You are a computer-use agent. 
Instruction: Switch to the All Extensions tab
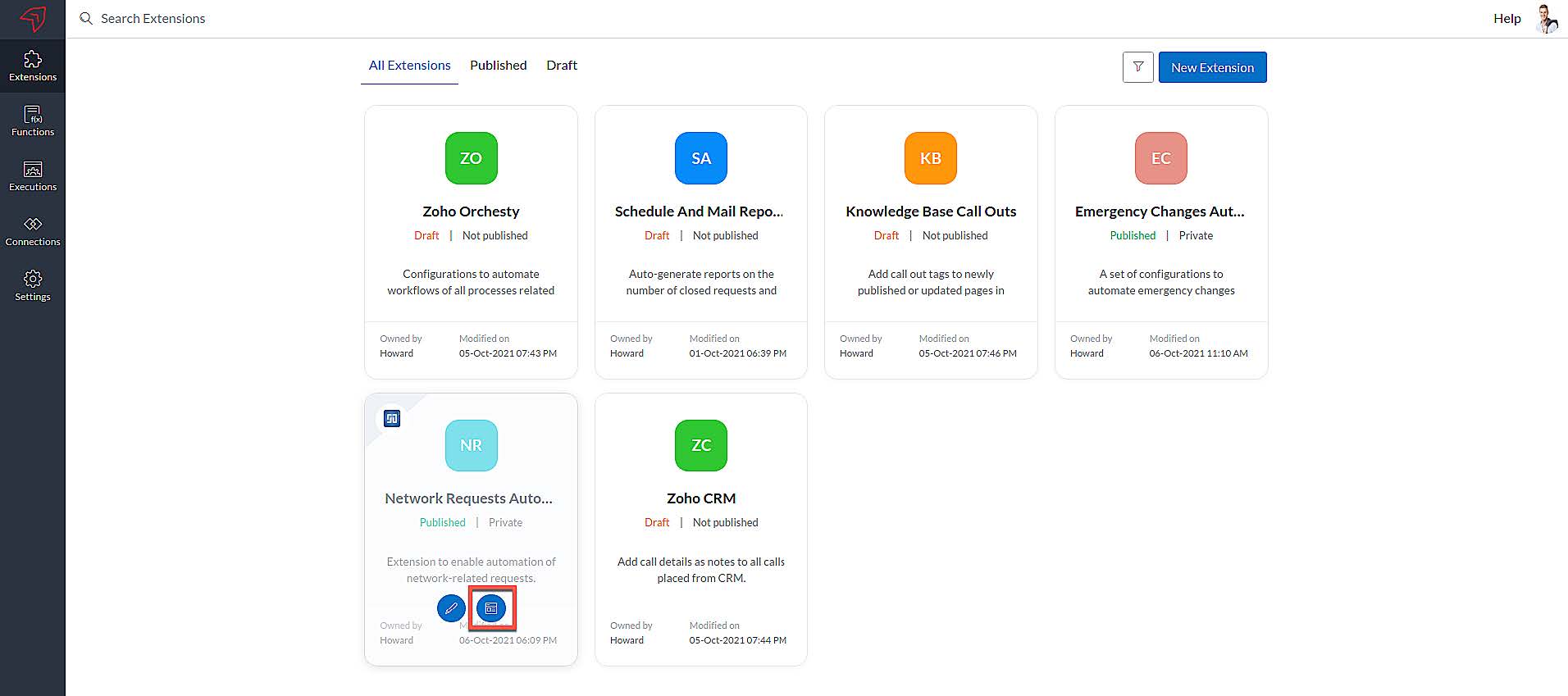(x=409, y=66)
